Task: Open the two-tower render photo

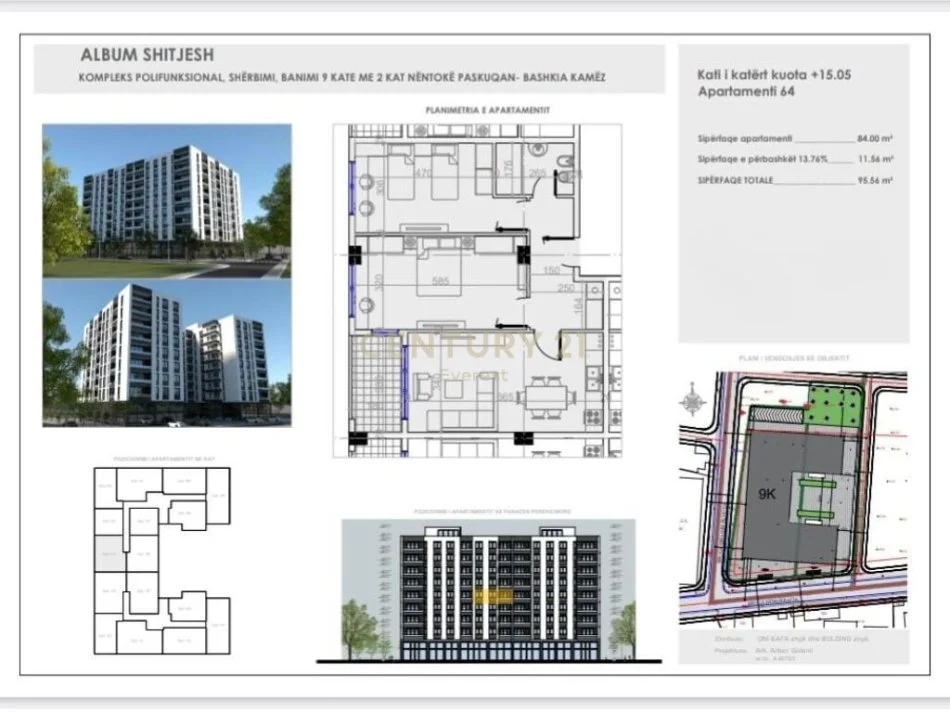Action: tap(167, 353)
